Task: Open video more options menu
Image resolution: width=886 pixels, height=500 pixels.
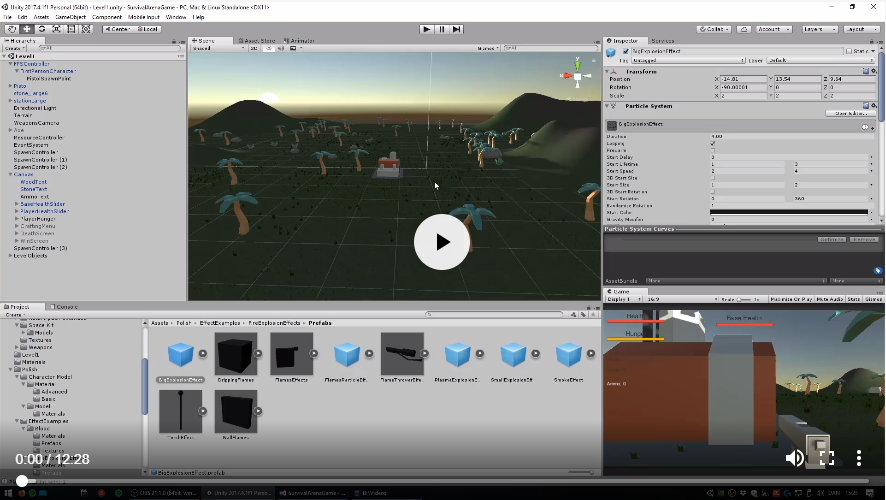Action: pos(858,458)
